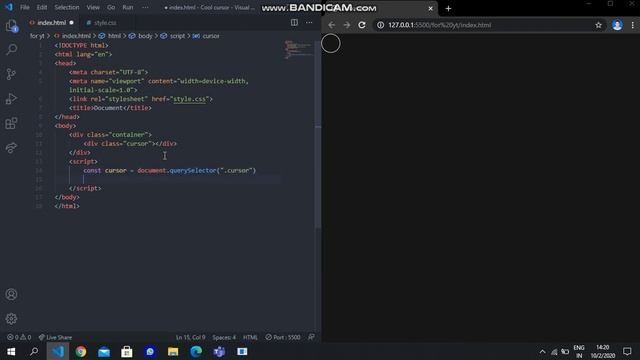Click the notifications feedback icon in status bar
This screenshot has width=640, height=360.
tap(311, 337)
